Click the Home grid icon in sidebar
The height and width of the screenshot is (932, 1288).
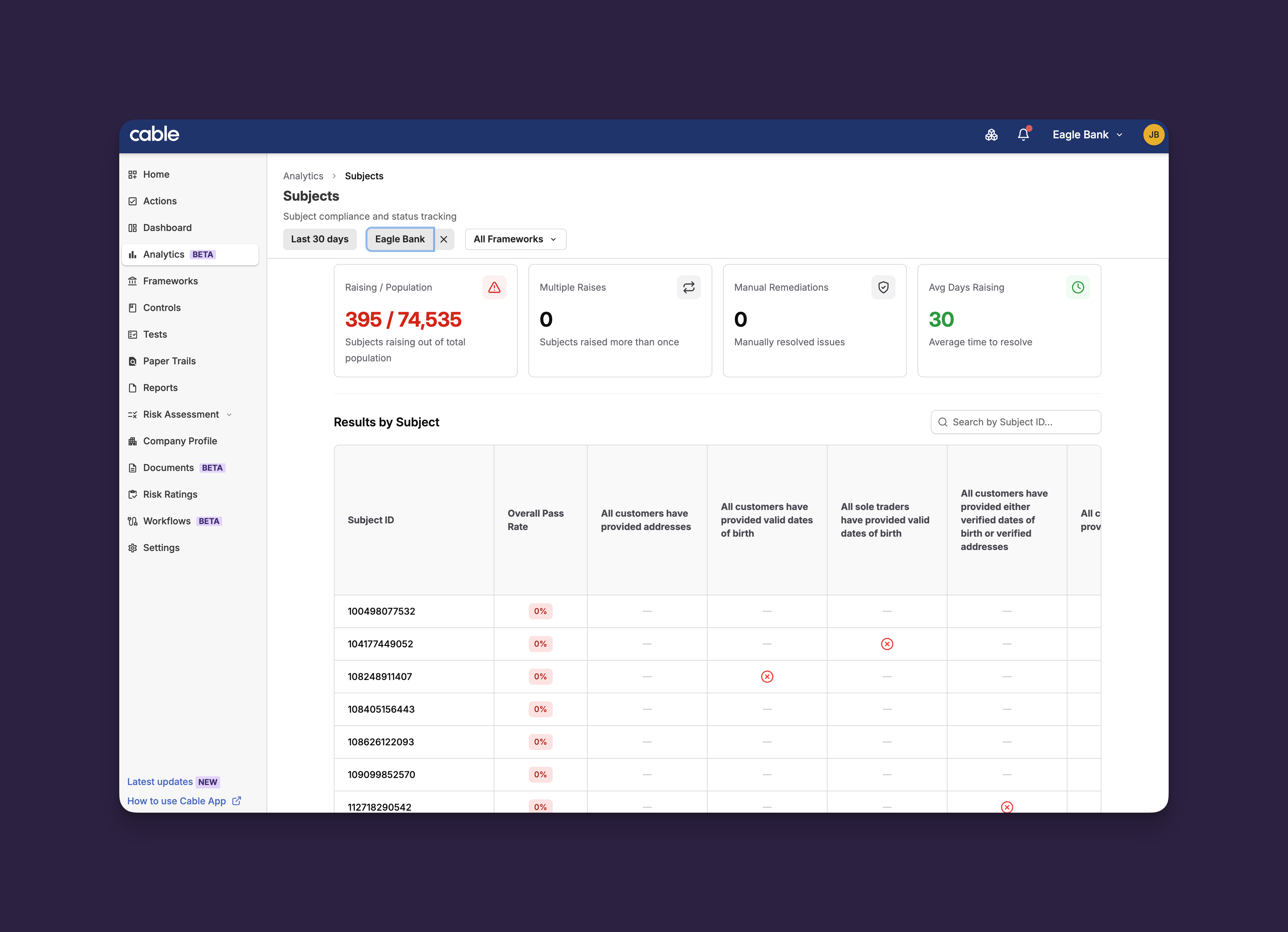(x=132, y=174)
